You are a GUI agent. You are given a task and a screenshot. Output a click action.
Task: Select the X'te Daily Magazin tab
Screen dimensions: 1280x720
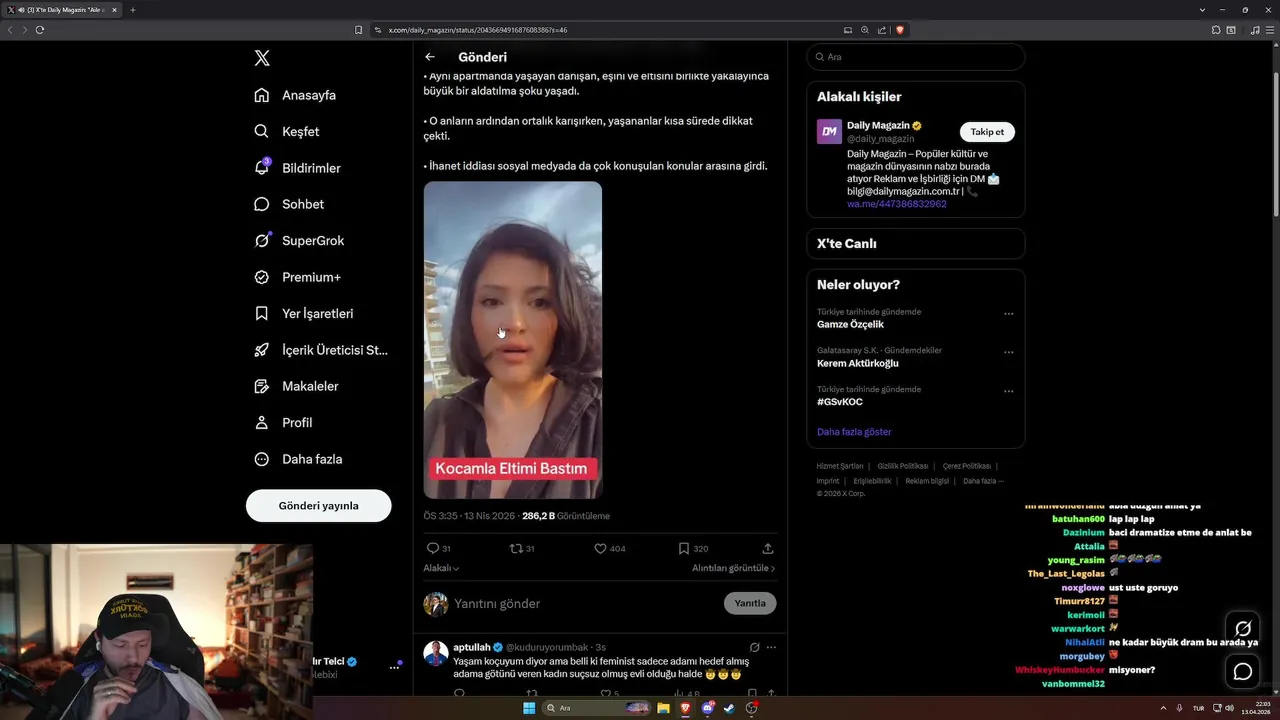(x=63, y=10)
